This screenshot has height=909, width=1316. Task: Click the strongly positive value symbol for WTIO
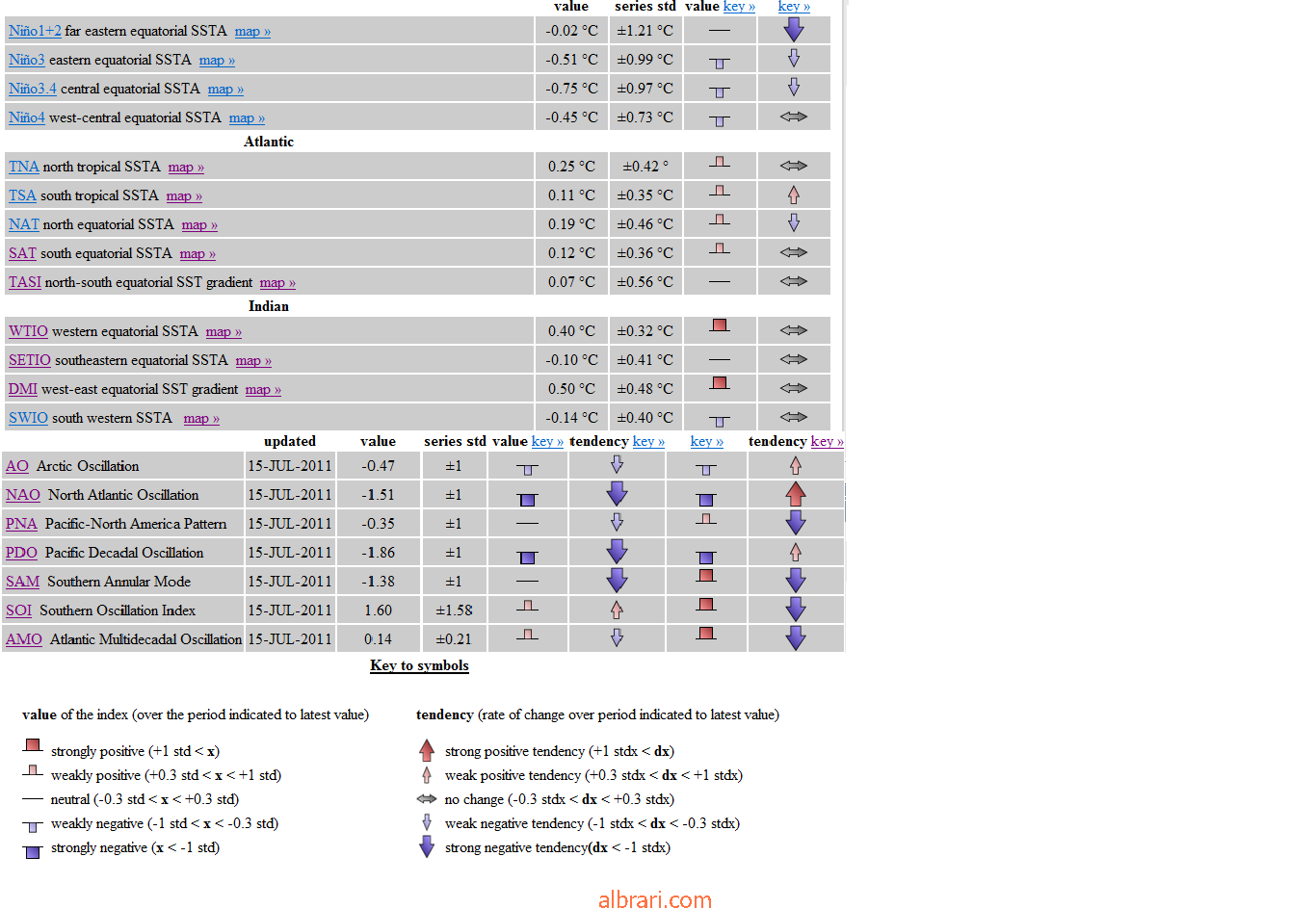pyautogui.click(x=720, y=325)
